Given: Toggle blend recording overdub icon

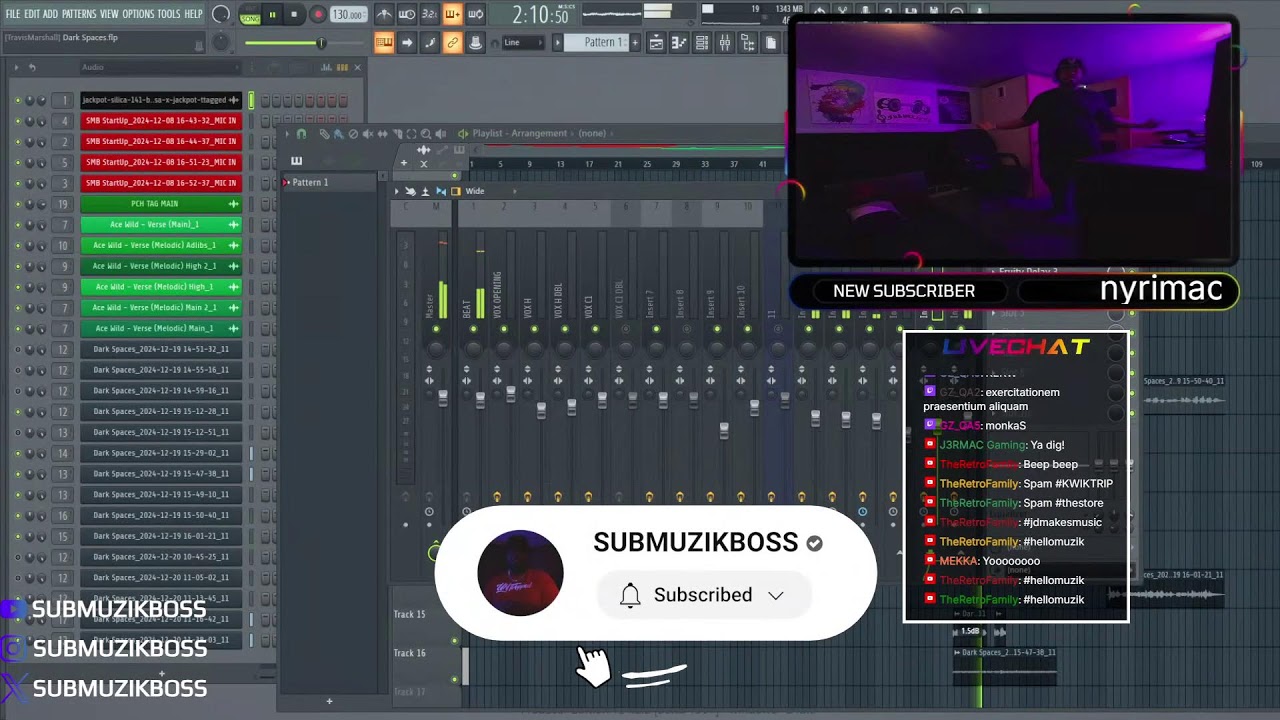Looking at the screenshot, I should coord(452,15).
